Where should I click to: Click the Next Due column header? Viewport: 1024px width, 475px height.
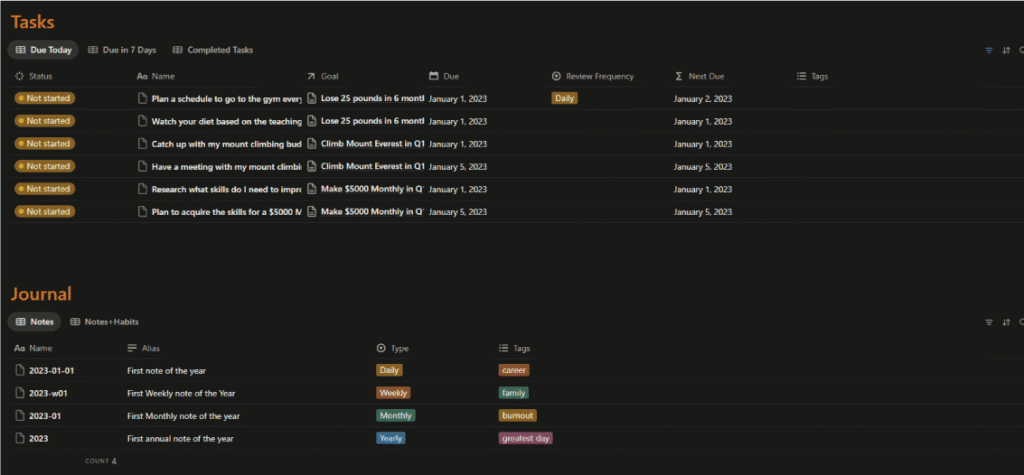(699, 76)
